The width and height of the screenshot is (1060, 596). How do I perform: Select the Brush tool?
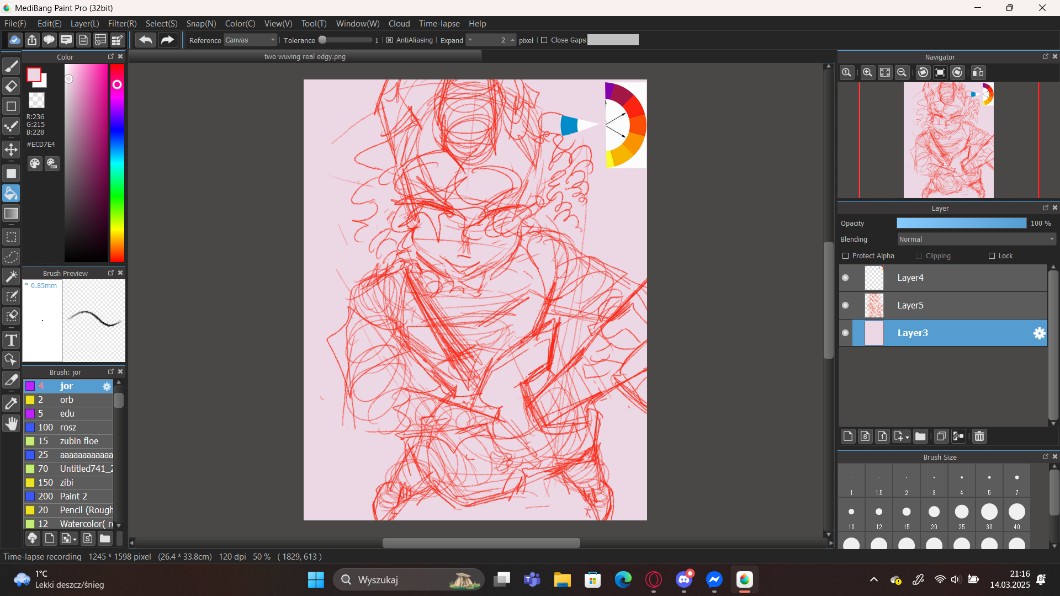11,66
